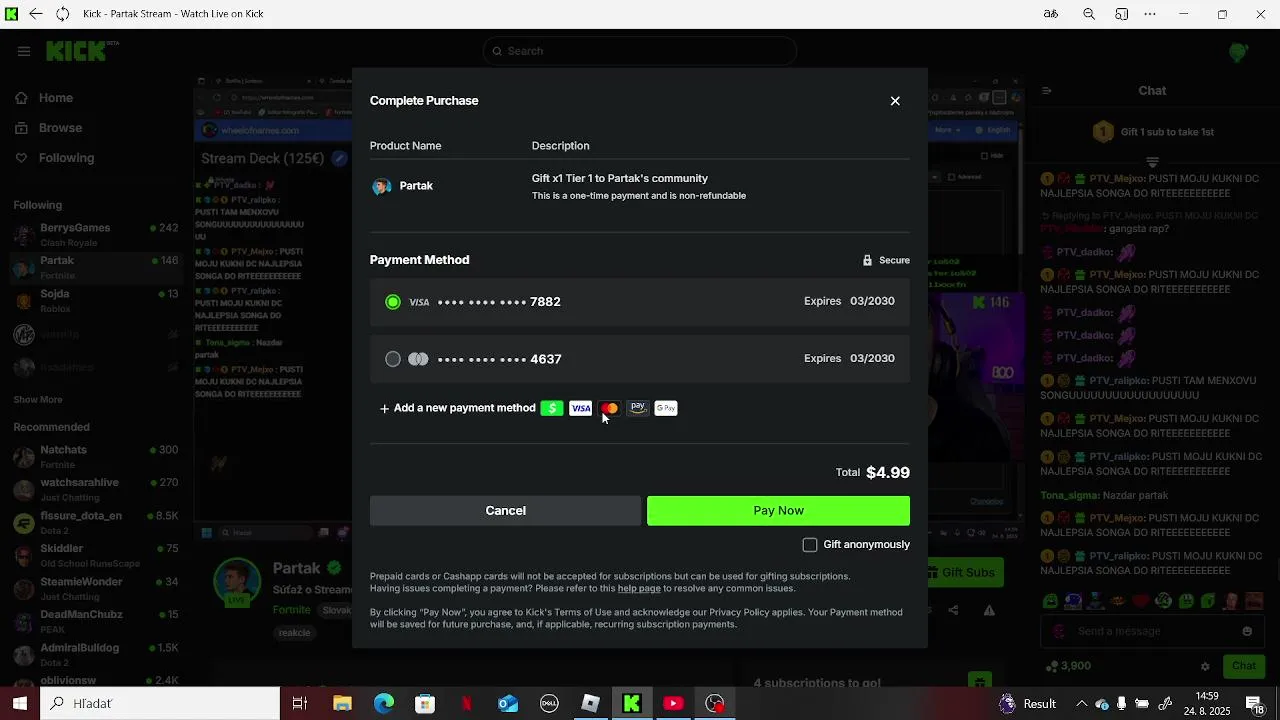
Task: Open Netflix from taskbar
Action: tap(466, 704)
